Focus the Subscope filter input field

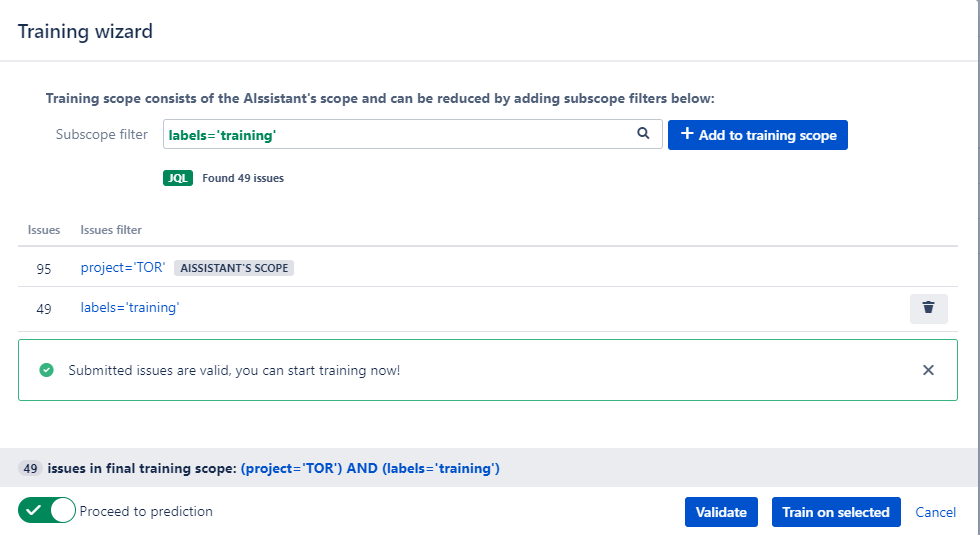tap(400, 134)
